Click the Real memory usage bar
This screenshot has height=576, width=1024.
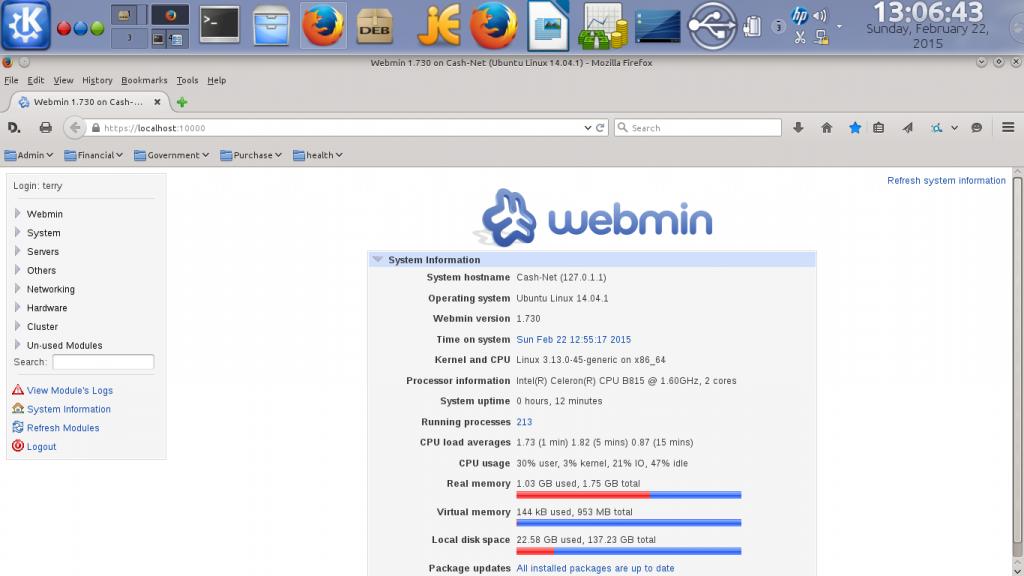point(628,495)
